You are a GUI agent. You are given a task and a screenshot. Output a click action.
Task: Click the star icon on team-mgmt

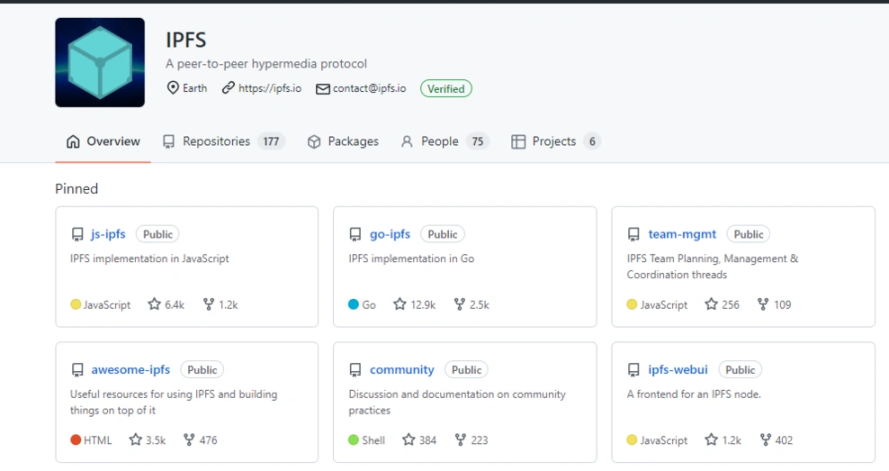(711, 305)
